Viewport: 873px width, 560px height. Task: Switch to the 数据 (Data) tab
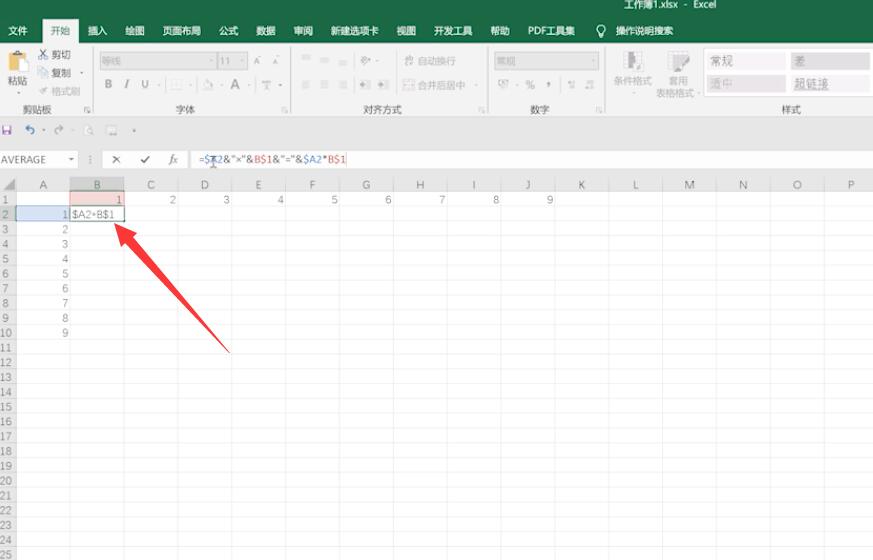coord(266,31)
